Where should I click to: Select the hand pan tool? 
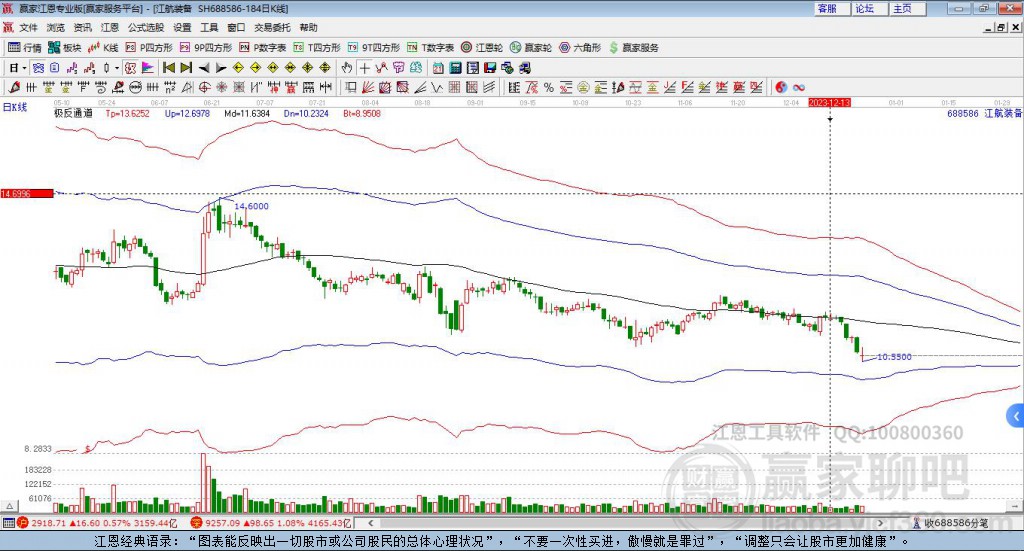pos(347,68)
